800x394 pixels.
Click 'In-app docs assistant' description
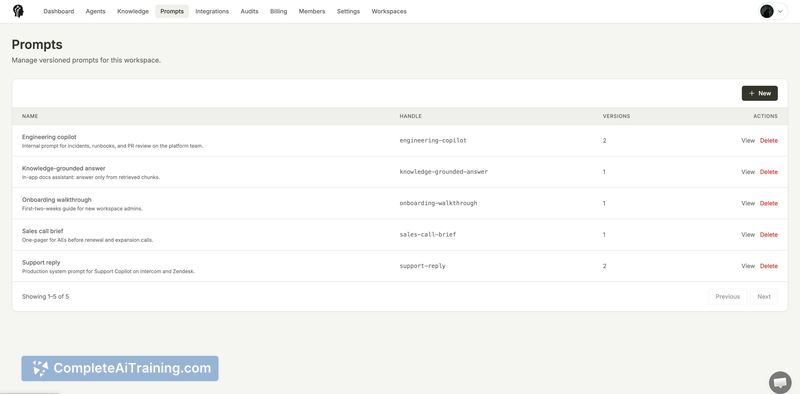point(91,178)
